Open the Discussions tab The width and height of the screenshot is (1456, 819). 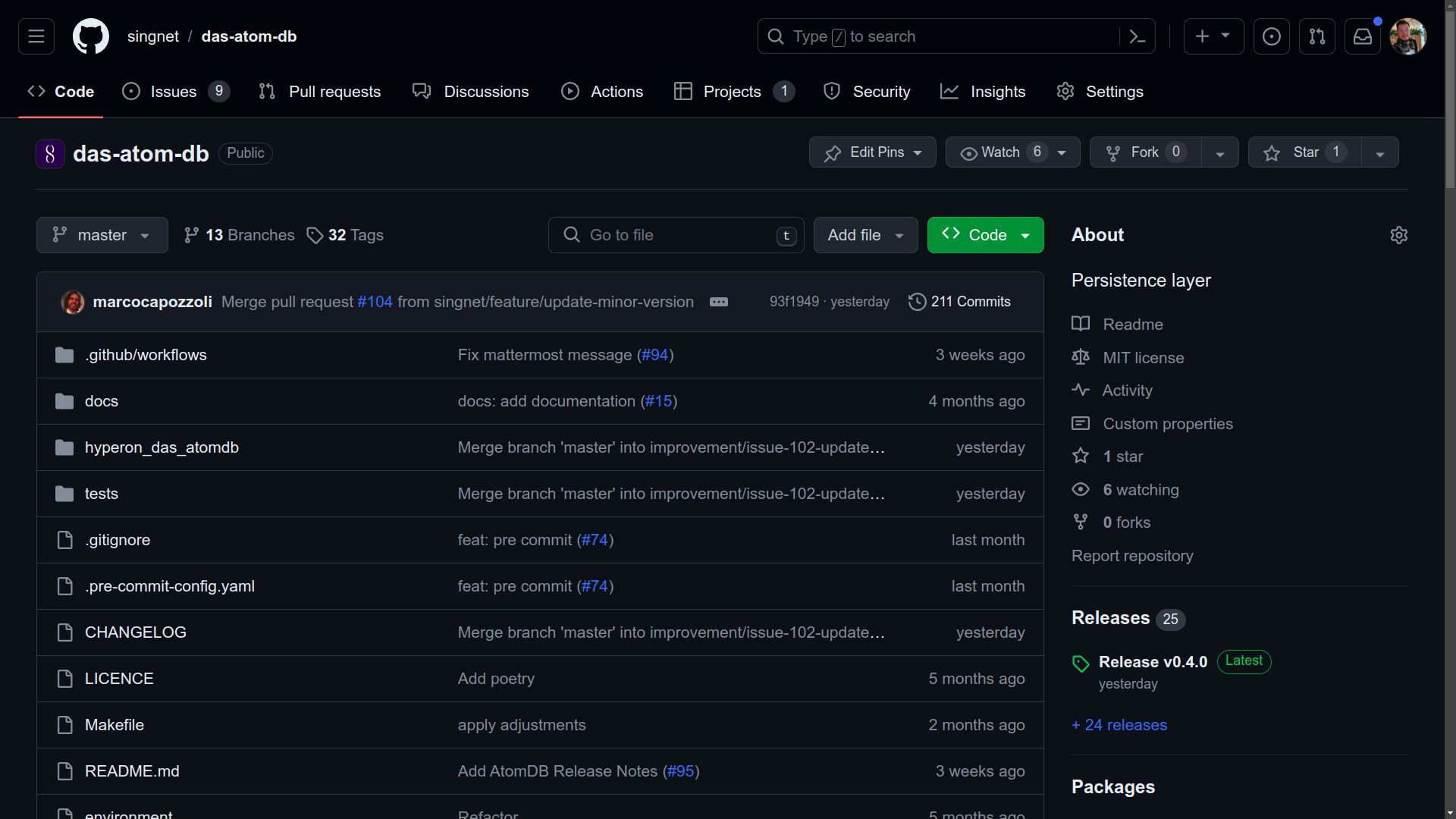pyautogui.click(x=471, y=92)
